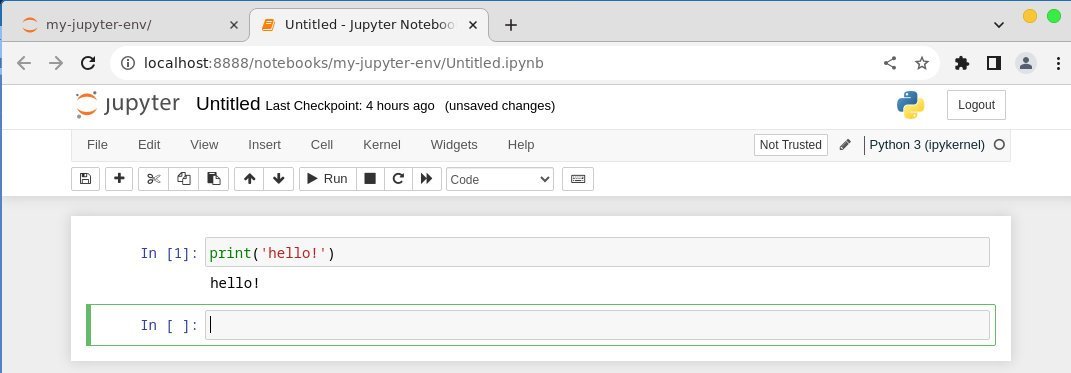Move selected cell down with the arrow icon
Image resolution: width=1071 pixels, height=373 pixels.
pyautogui.click(x=279, y=179)
